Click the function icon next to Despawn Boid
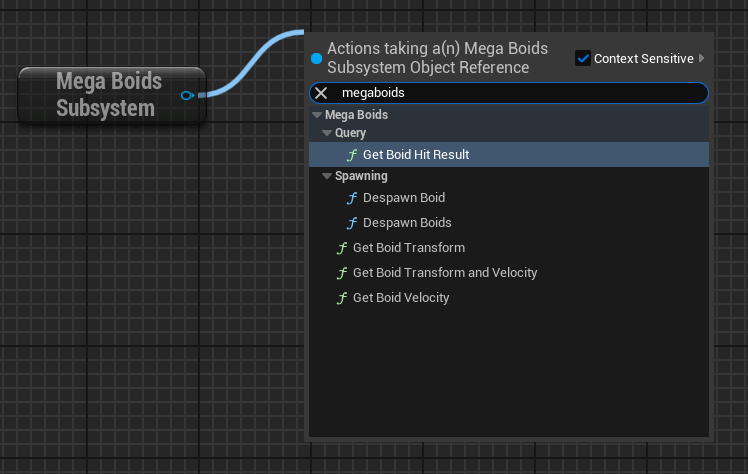 click(x=351, y=198)
